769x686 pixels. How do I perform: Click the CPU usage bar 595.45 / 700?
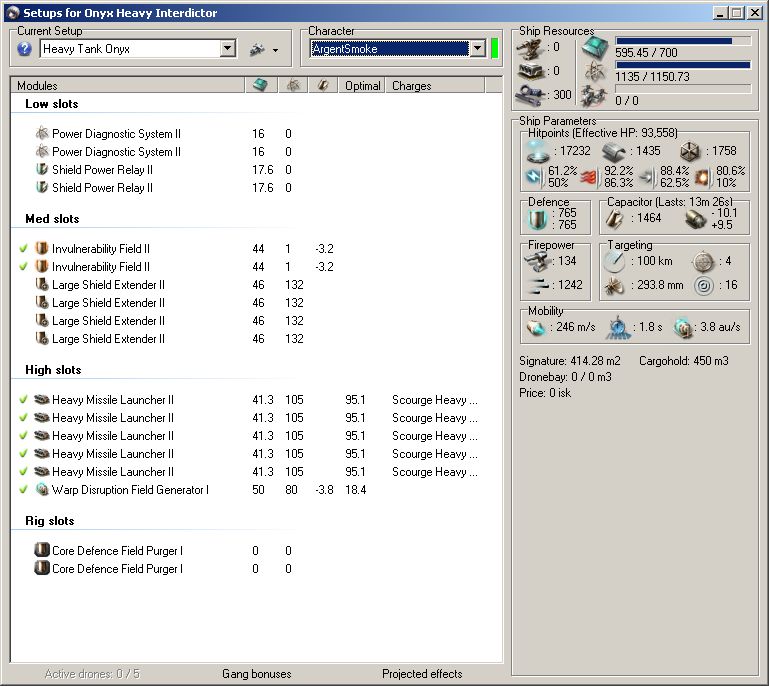tap(683, 41)
